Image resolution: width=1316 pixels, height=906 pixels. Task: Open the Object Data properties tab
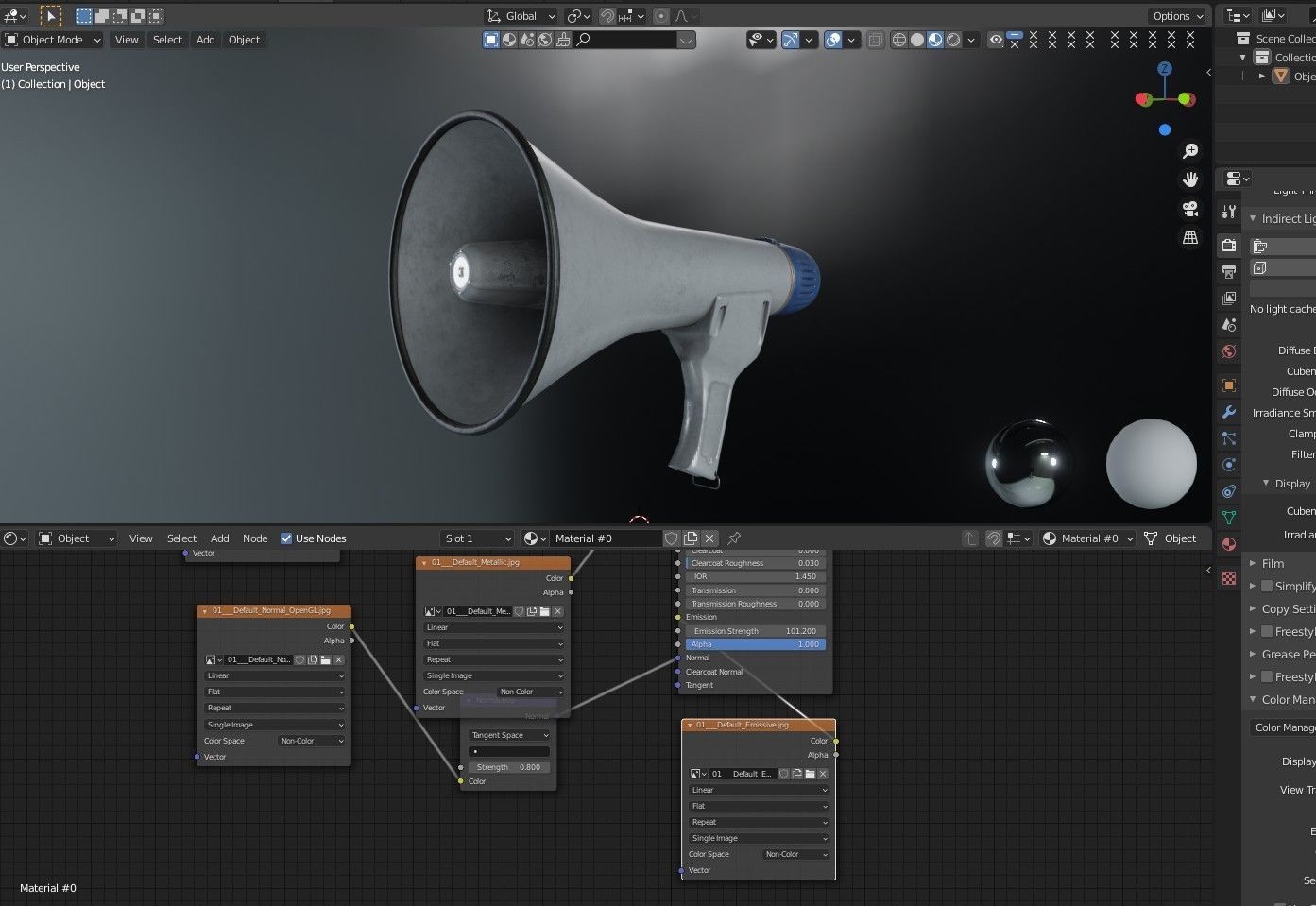1228,518
